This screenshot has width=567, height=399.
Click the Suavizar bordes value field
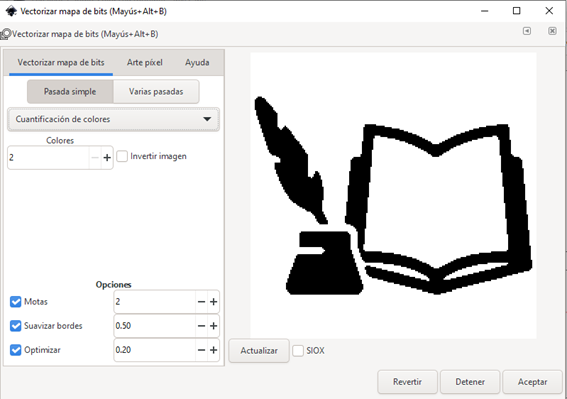tap(154, 326)
